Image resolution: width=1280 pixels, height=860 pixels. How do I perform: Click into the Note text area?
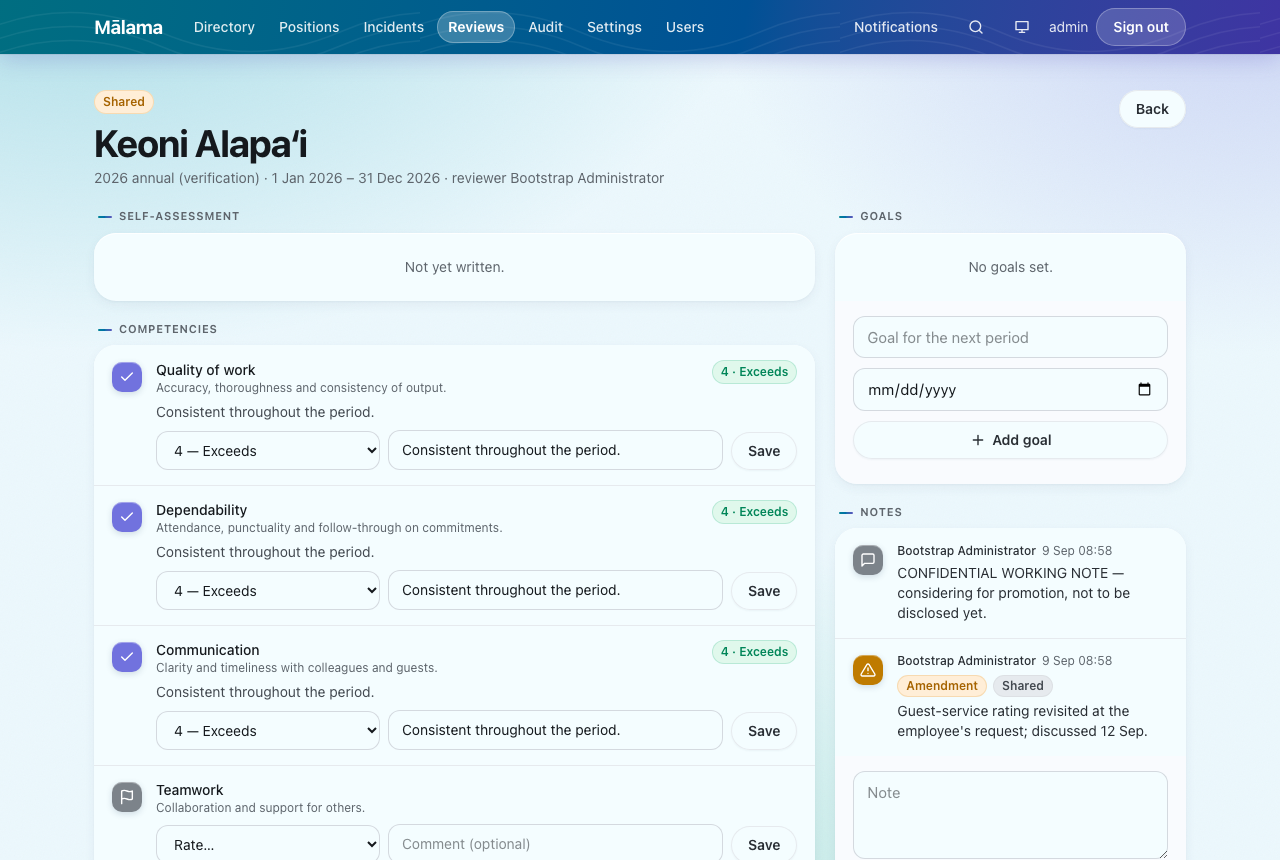[1010, 815]
